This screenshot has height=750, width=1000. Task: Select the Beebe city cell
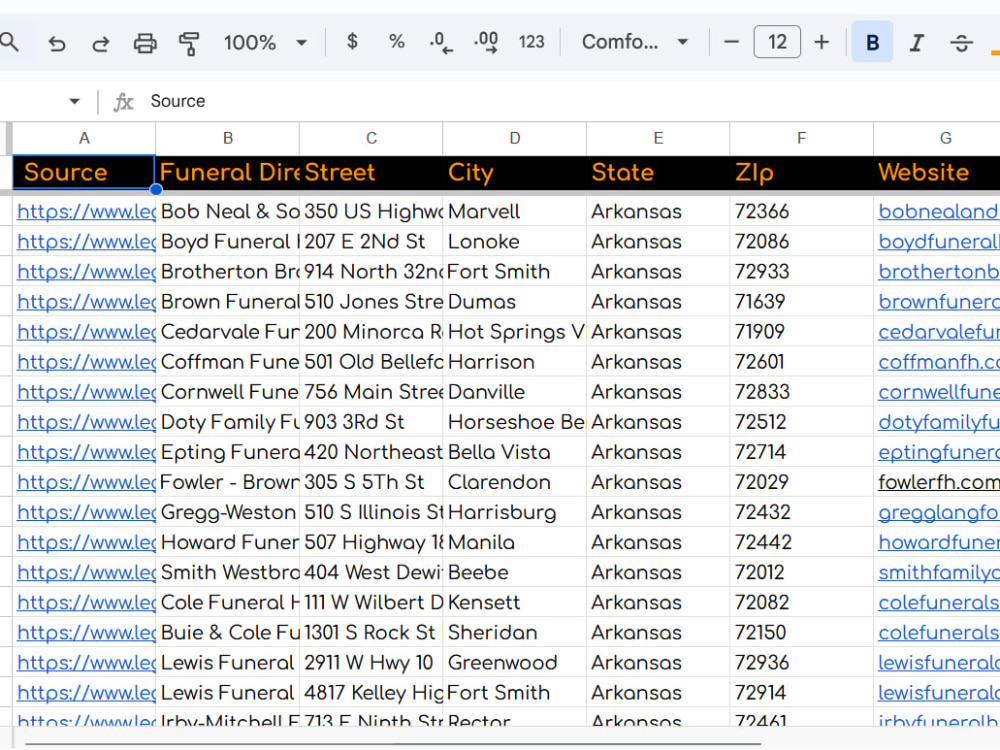[x=515, y=571]
